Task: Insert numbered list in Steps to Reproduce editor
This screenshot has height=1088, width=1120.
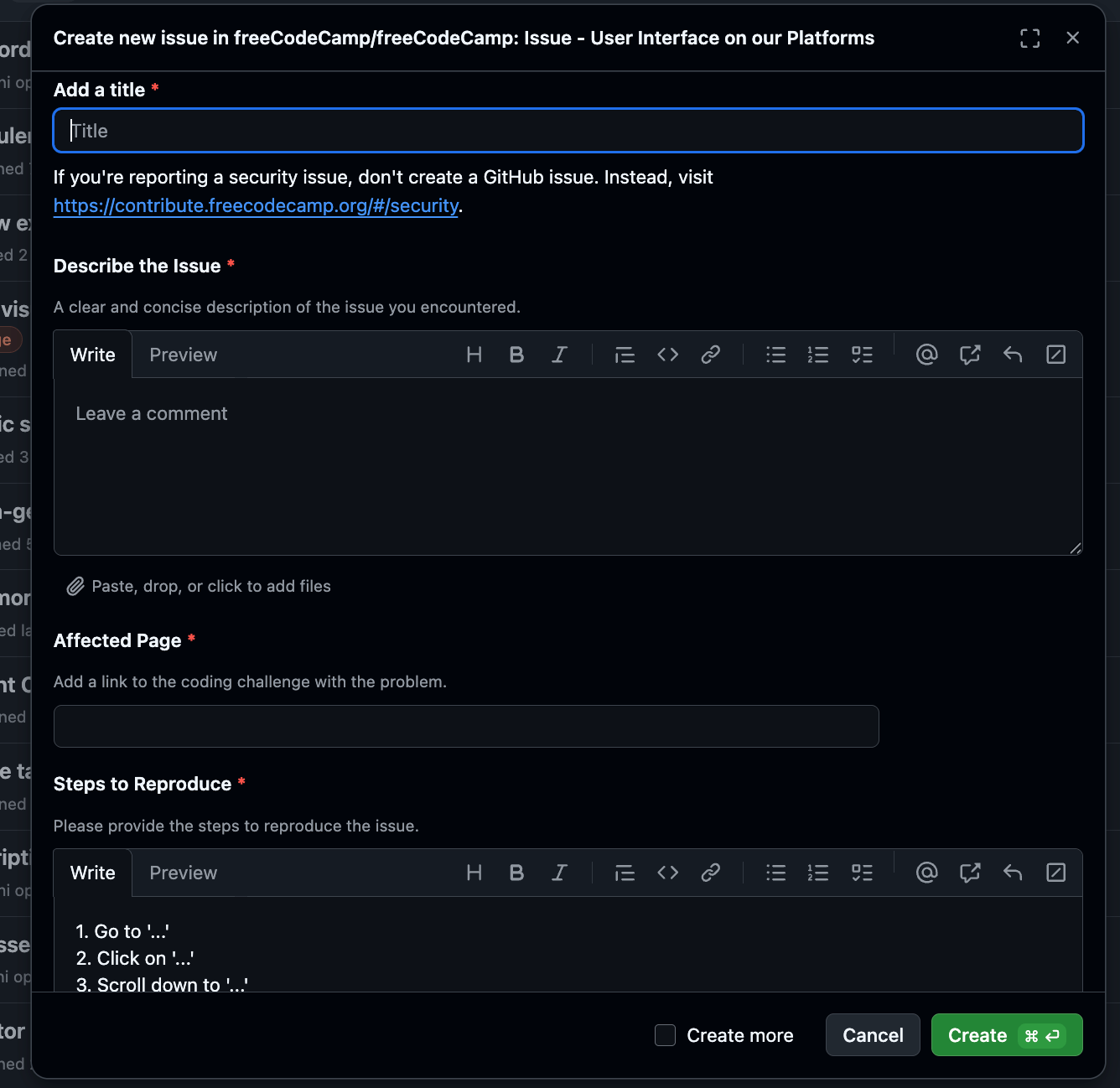Action: click(818, 873)
